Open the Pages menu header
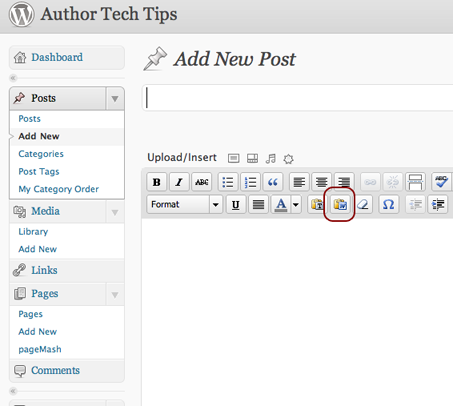The height and width of the screenshot is (406, 453). coord(58,294)
